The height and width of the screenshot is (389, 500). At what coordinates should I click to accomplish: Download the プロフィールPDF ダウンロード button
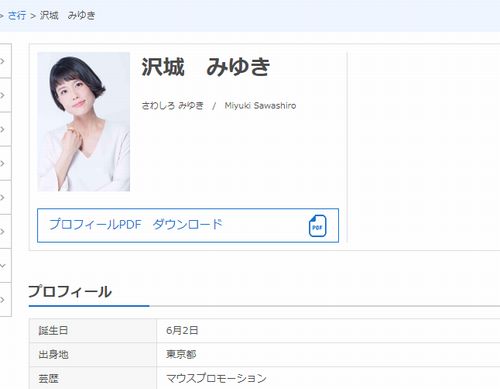pyautogui.click(x=188, y=225)
